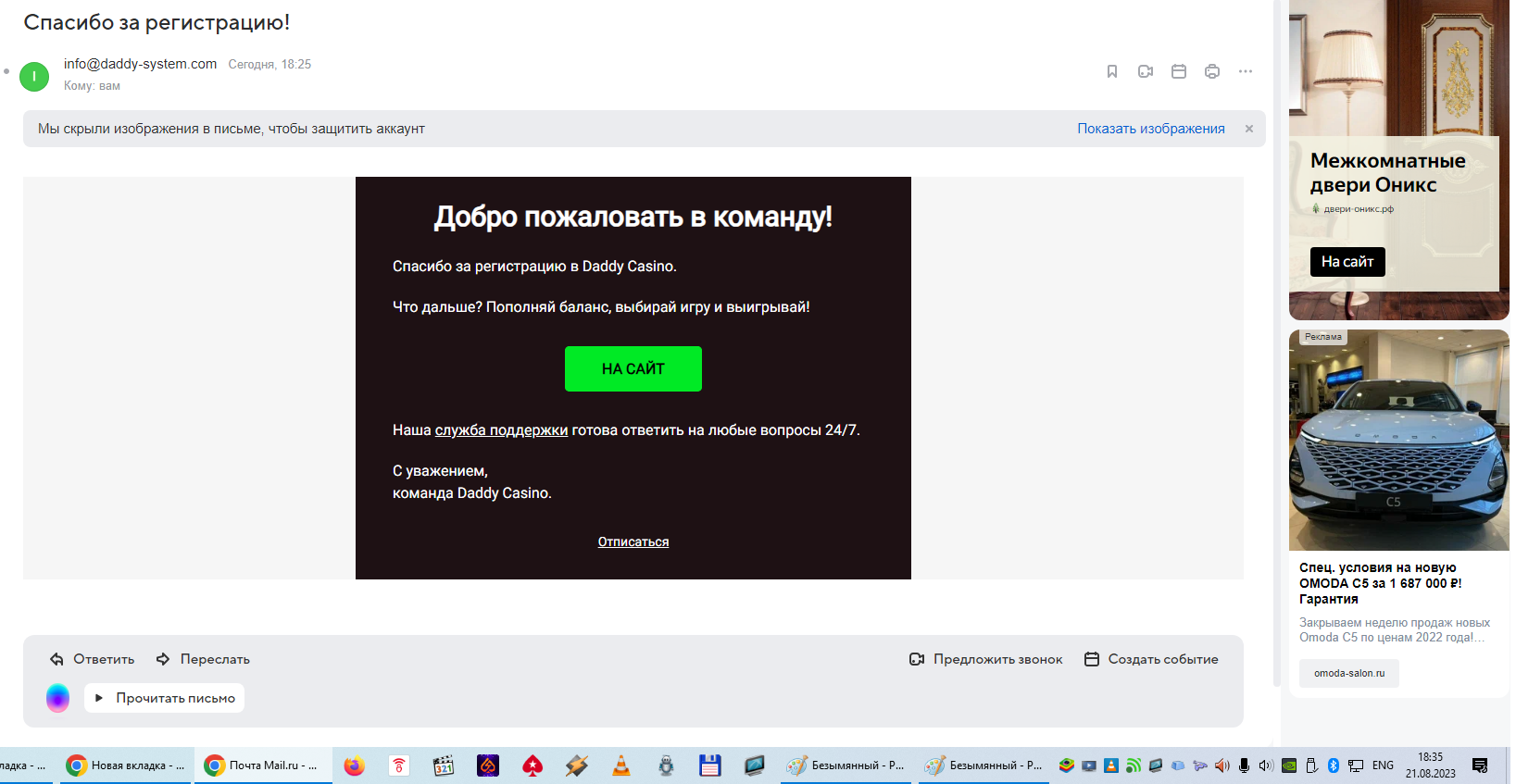Click the Omoda C5 car ad image

pos(1398,441)
